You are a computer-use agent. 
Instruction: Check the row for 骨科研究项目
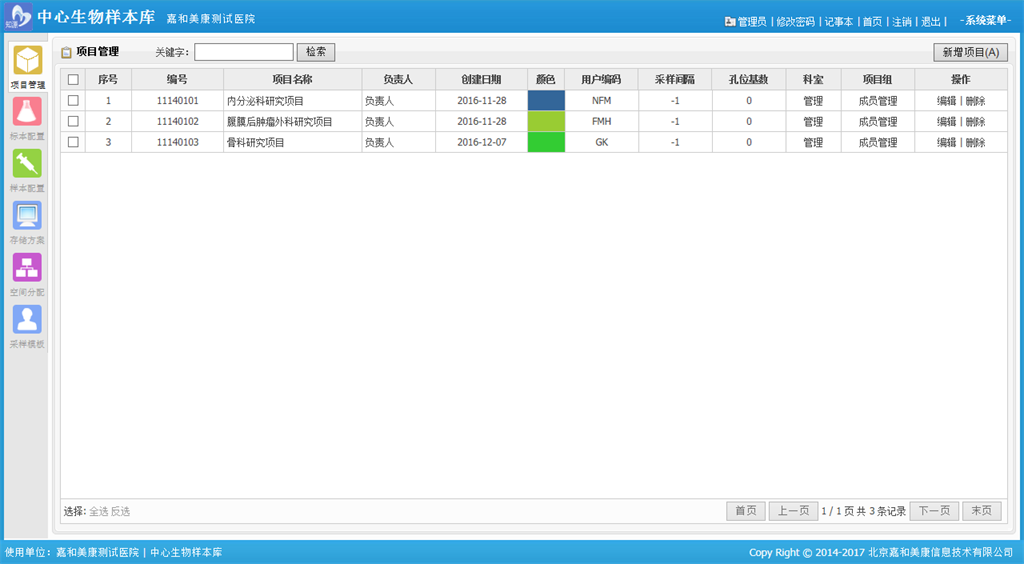[73, 143]
